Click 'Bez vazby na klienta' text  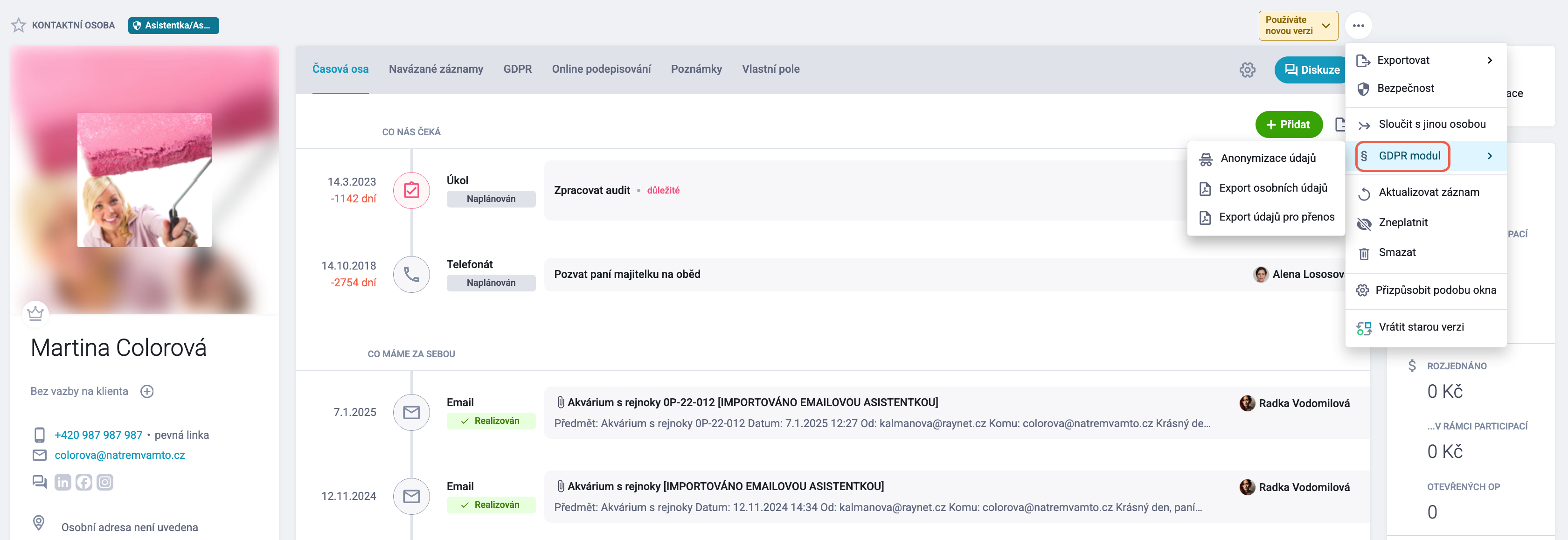pos(79,391)
